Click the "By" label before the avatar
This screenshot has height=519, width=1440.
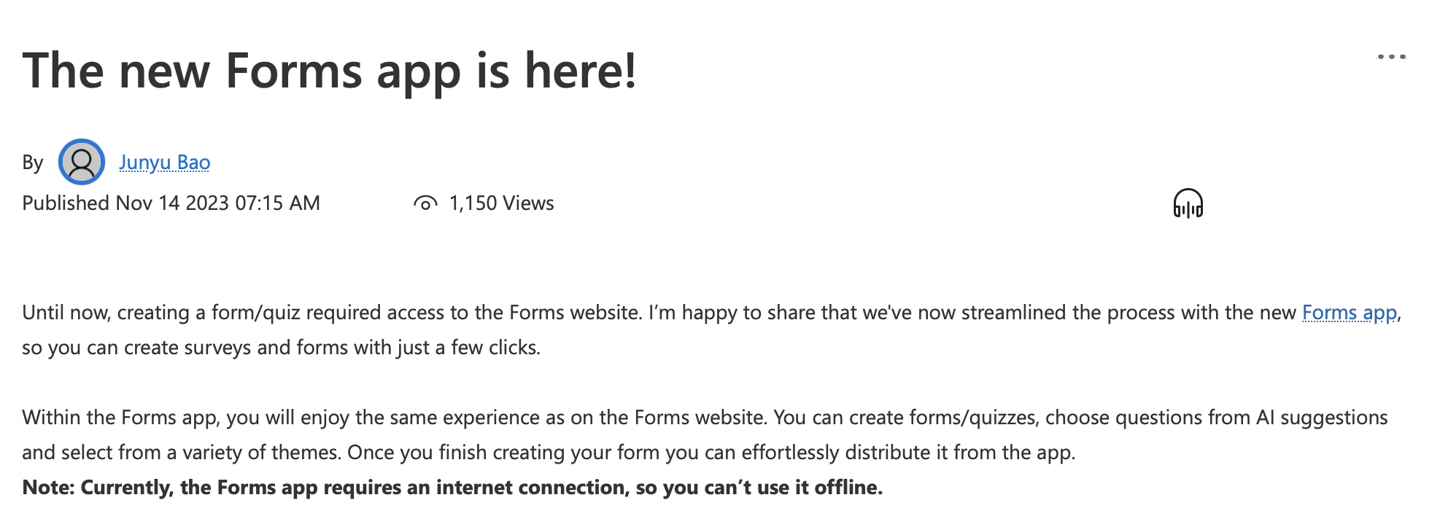[x=33, y=162]
